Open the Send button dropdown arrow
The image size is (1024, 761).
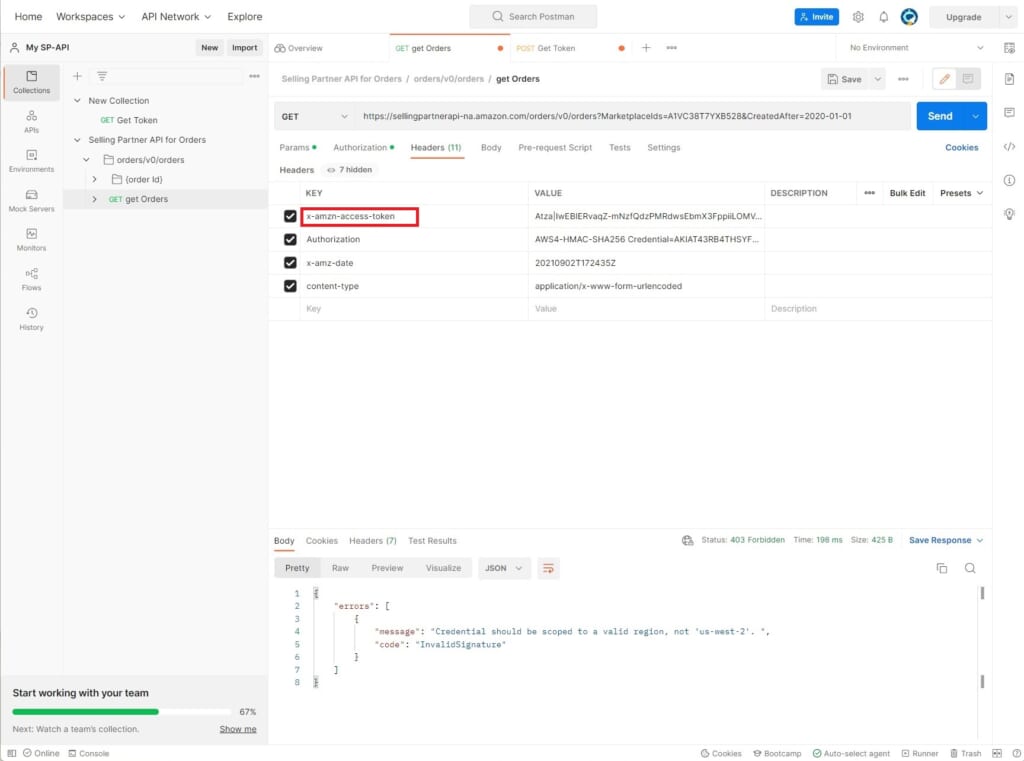(x=975, y=116)
